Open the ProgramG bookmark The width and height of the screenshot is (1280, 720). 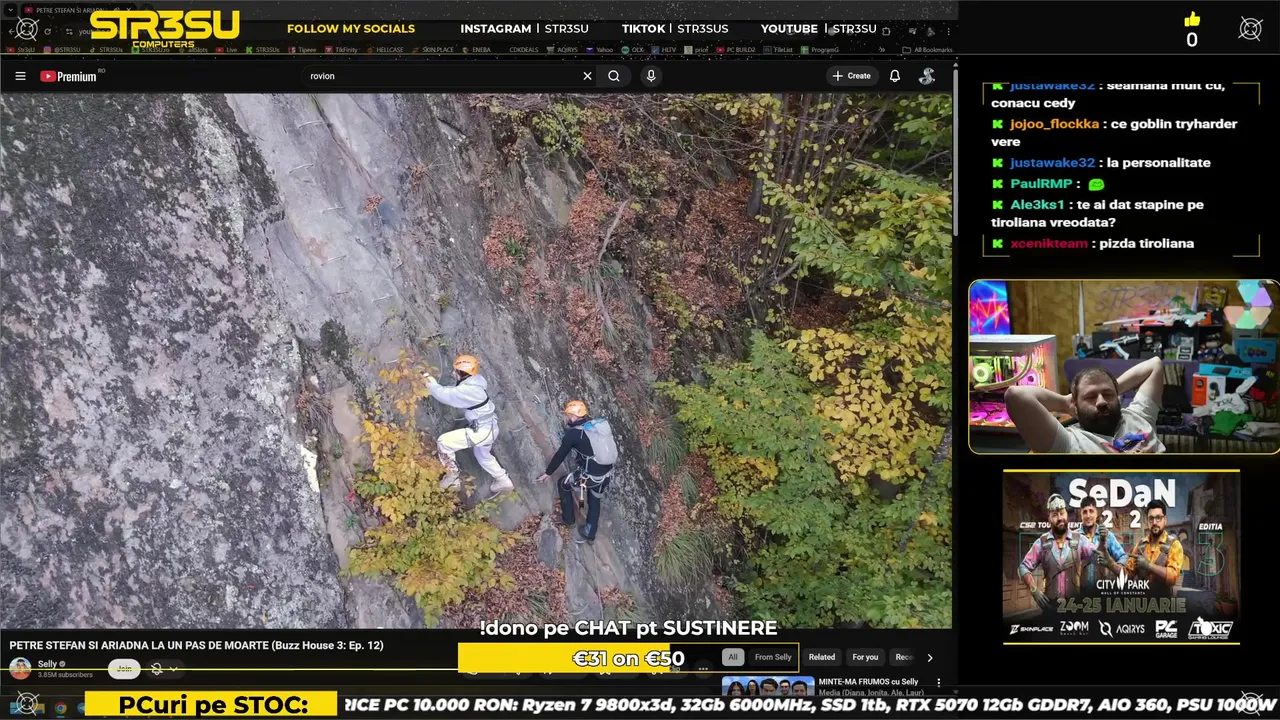point(820,50)
